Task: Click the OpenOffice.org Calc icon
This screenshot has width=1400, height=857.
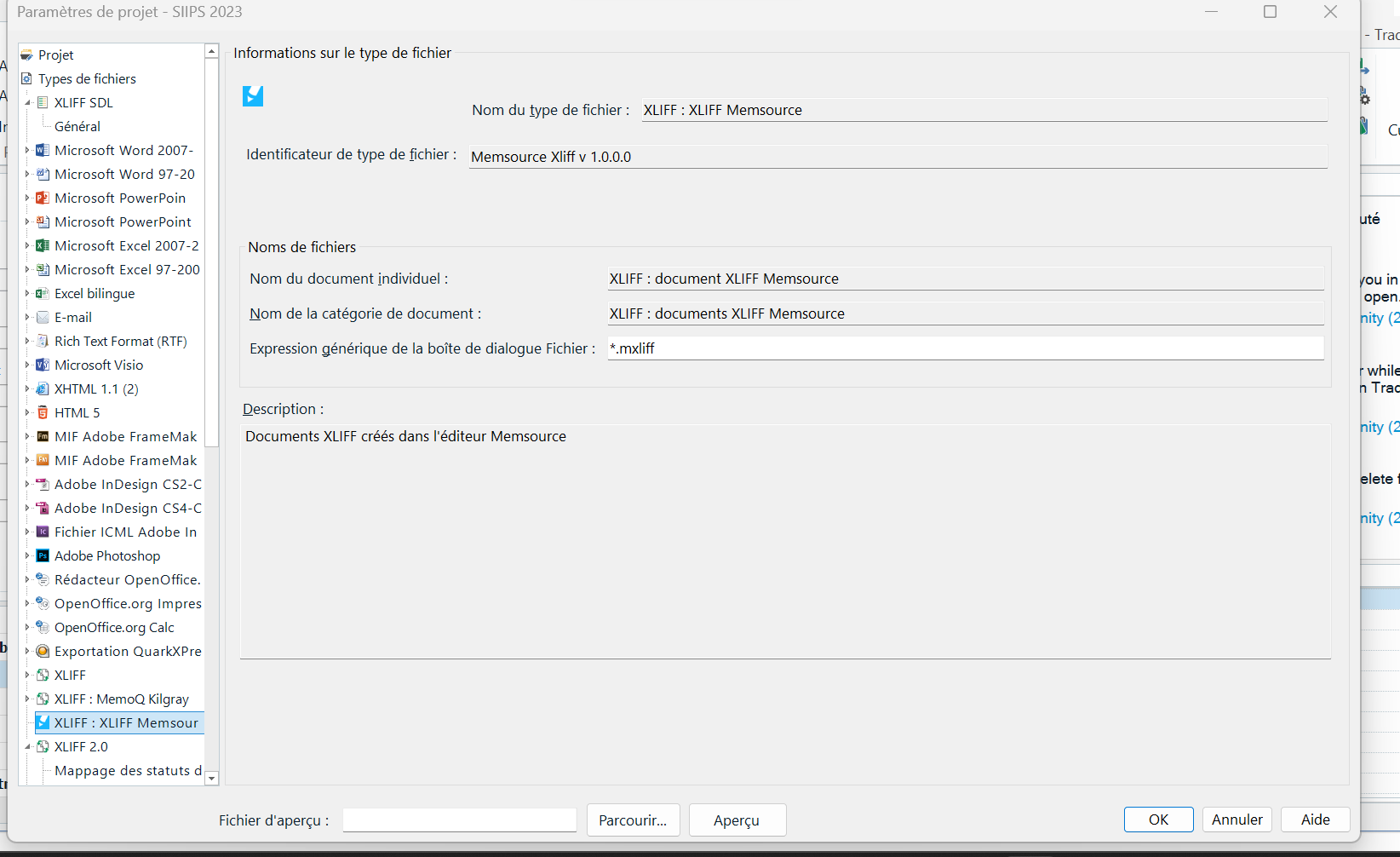Action: click(x=43, y=627)
